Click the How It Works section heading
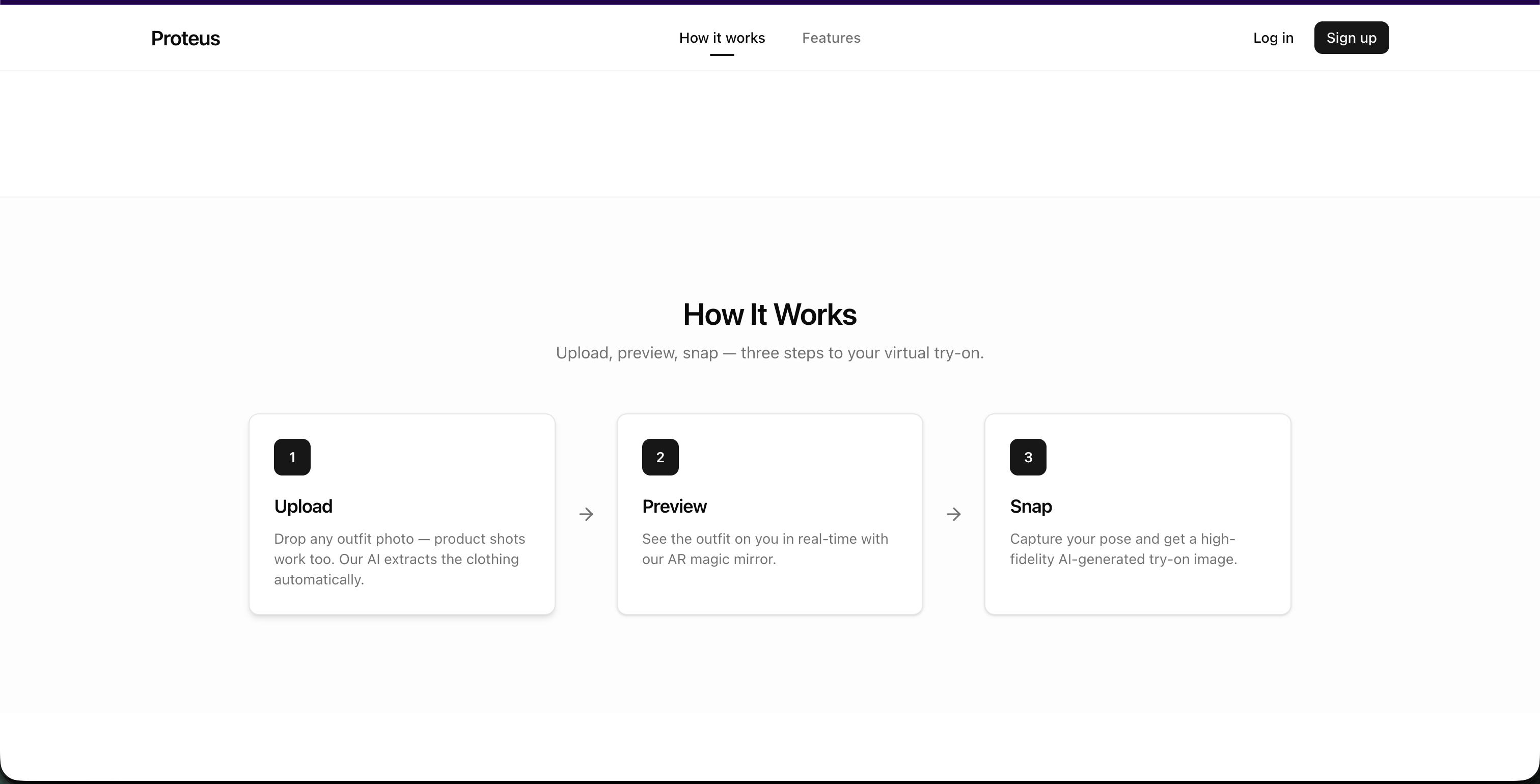1540x784 pixels. [x=769, y=314]
